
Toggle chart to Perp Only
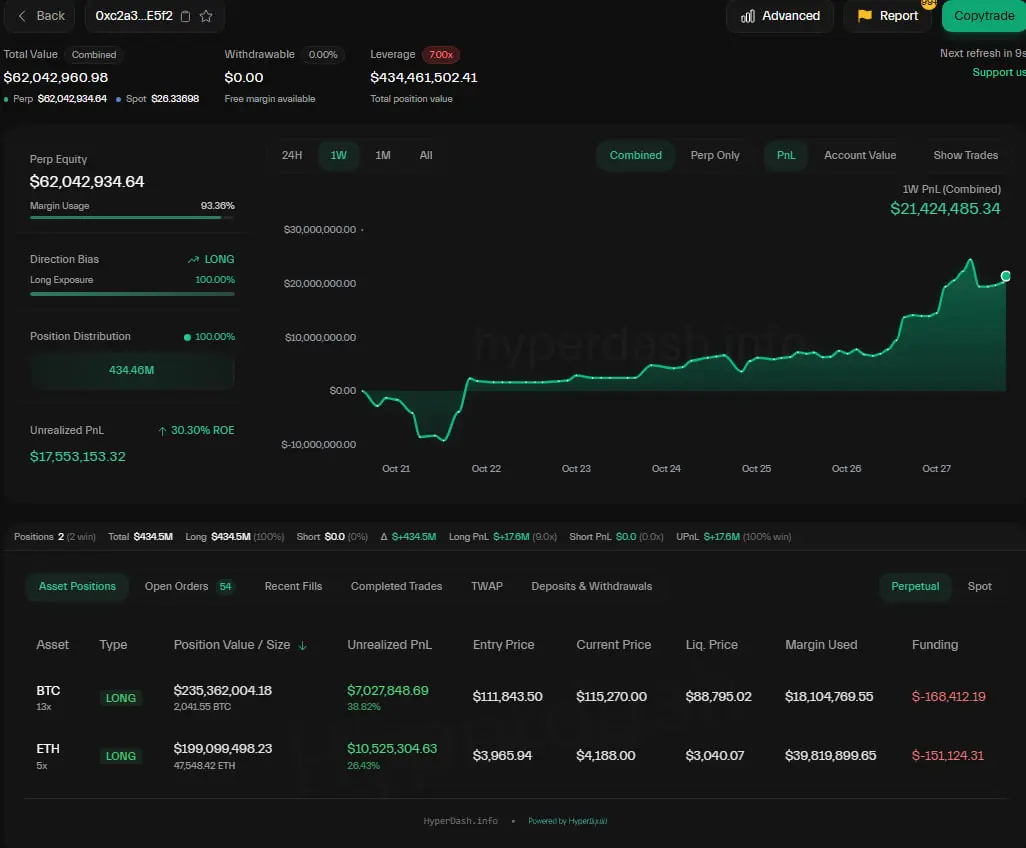tap(715, 155)
